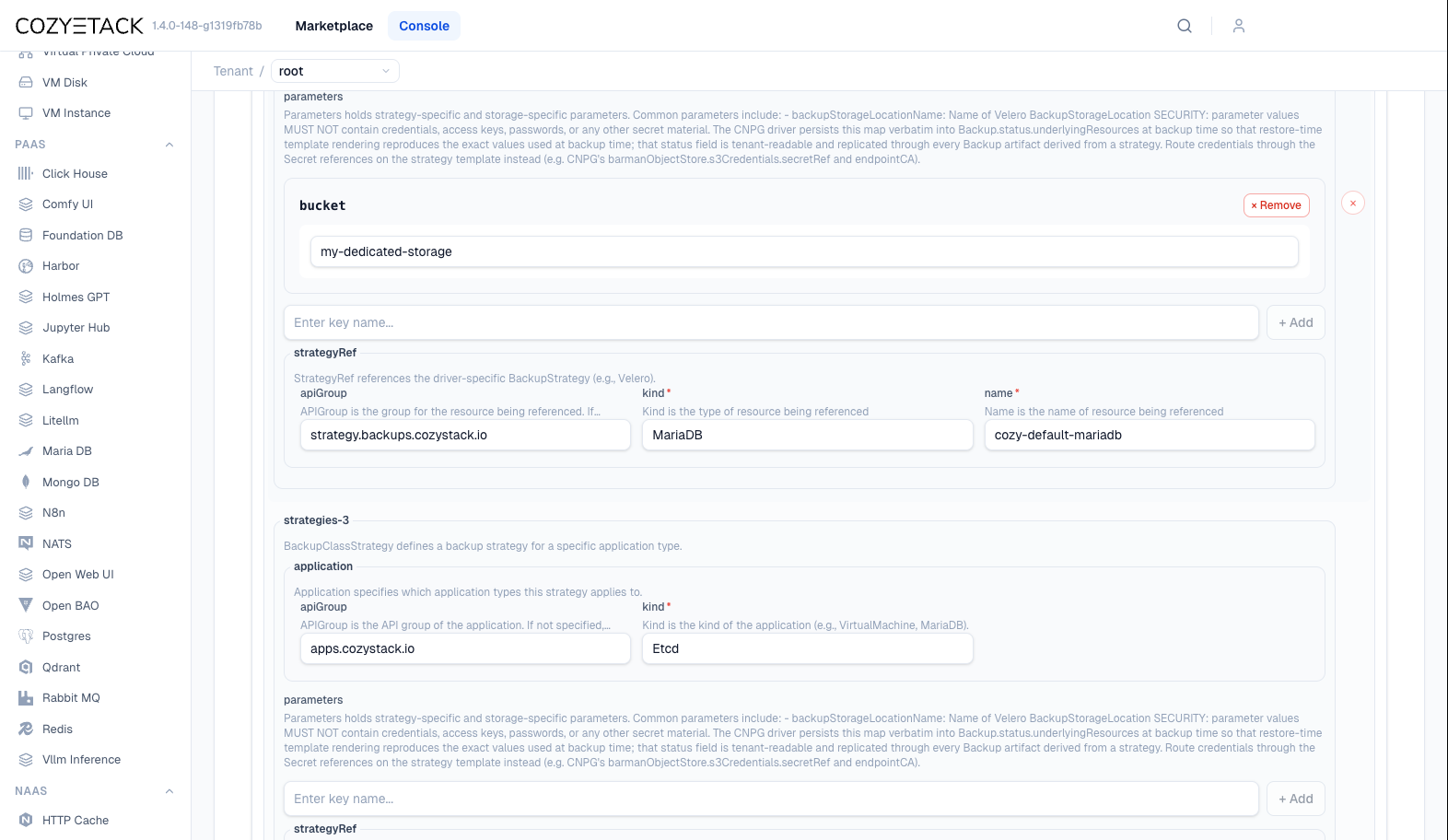This screenshot has height=840, width=1448.
Task: Click the bucket parameter label
Action: click(322, 205)
